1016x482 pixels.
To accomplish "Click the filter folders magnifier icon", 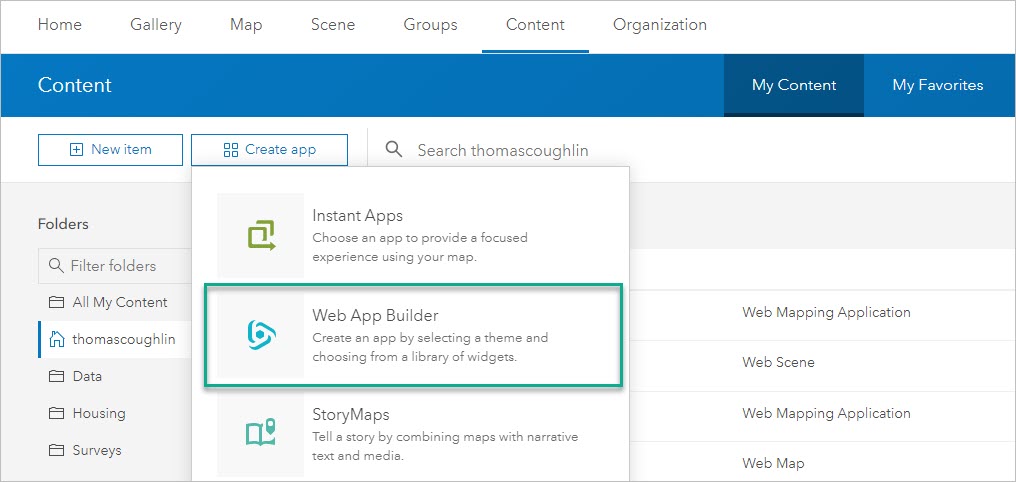I will tap(54, 266).
